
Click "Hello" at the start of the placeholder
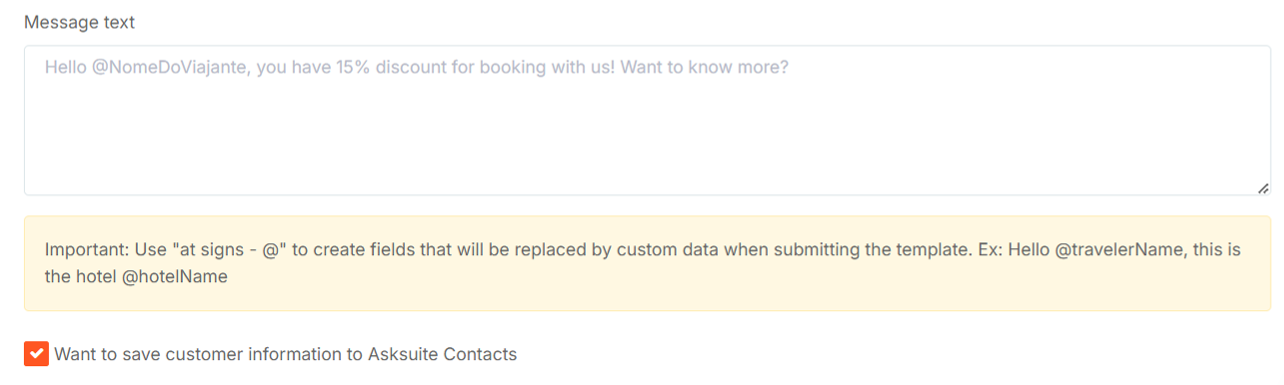pos(66,68)
